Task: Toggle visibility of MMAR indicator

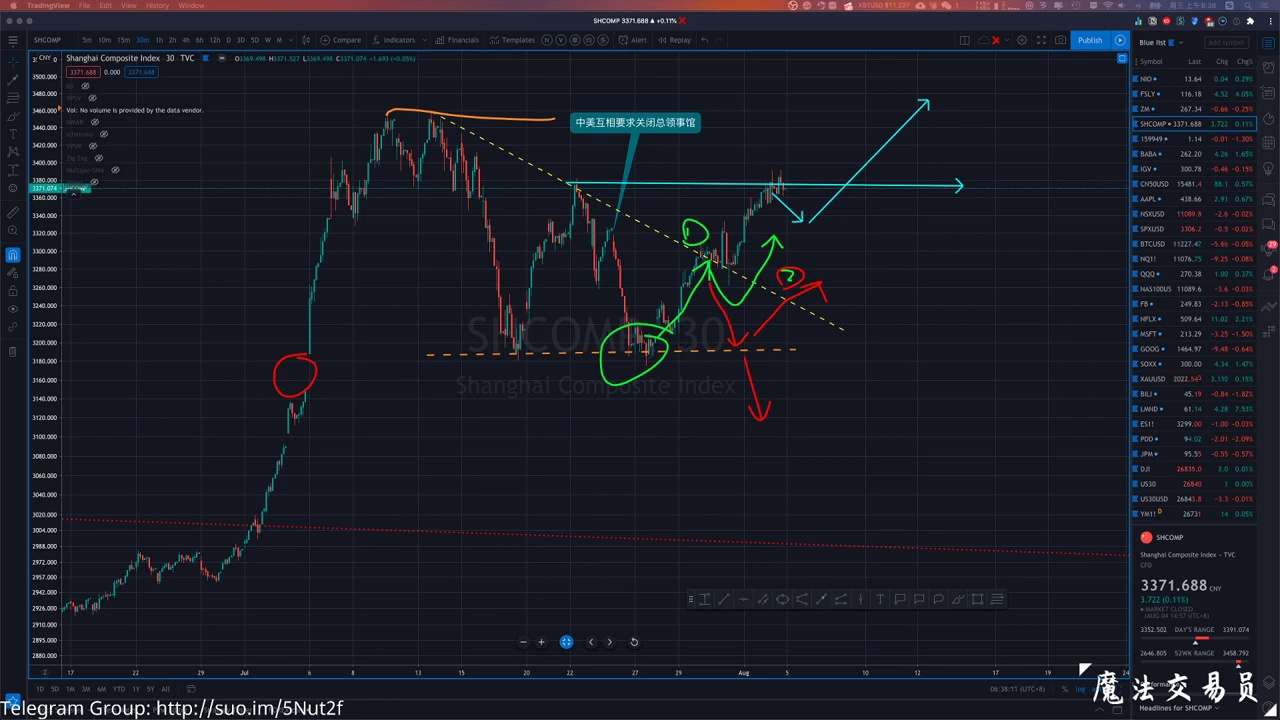Action: click(95, 122)
